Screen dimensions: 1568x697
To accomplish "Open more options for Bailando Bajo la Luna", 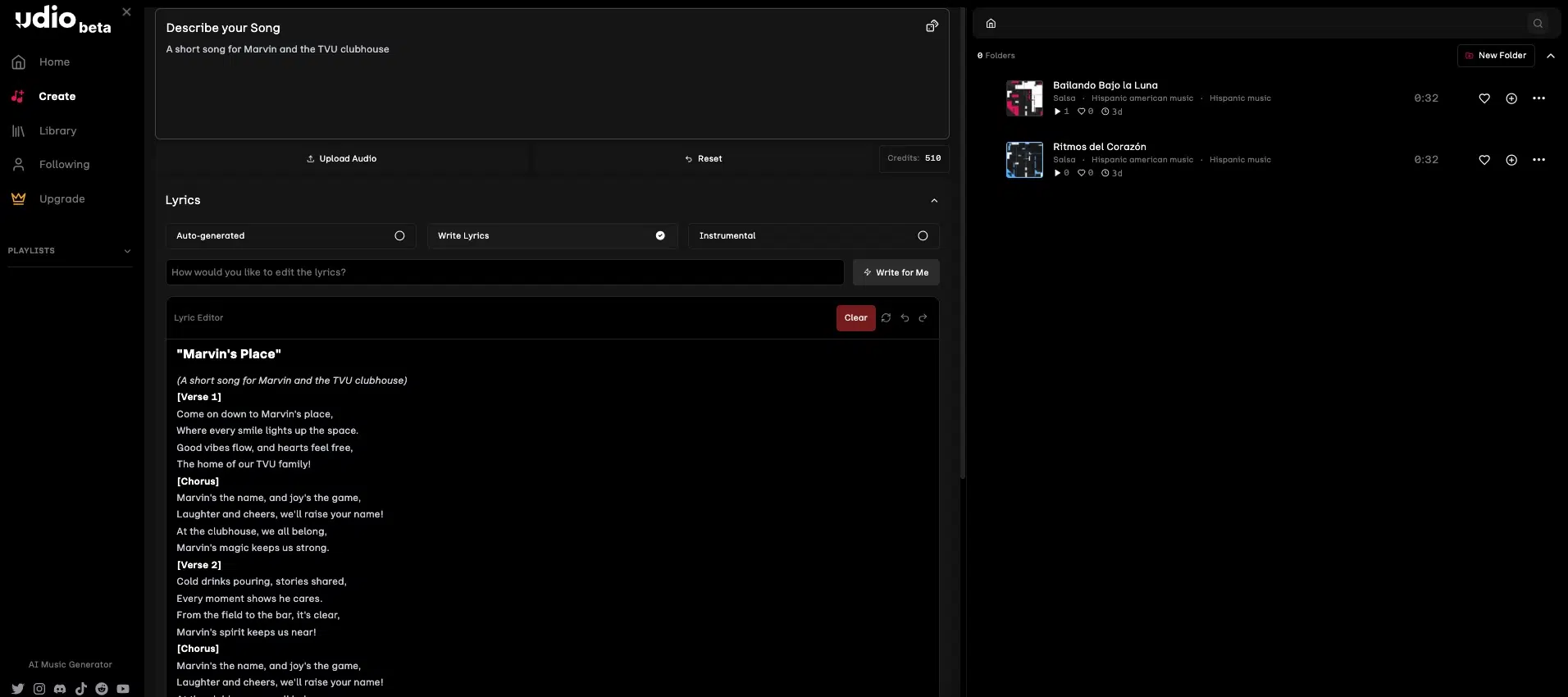I will (x=1538, y=98).
